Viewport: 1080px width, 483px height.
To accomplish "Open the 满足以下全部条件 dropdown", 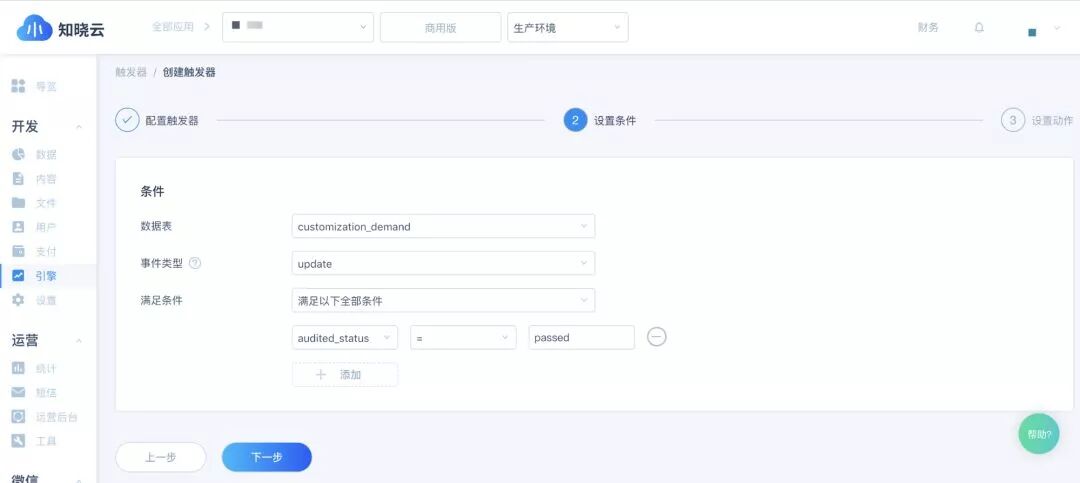I will (x=443, y=300).
